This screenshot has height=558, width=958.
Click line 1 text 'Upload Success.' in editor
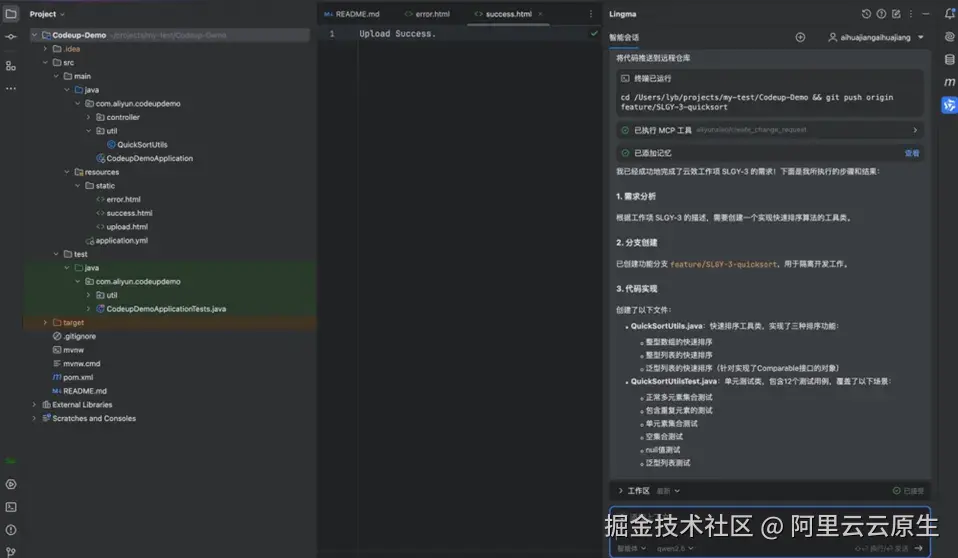(x=397, y=34)
